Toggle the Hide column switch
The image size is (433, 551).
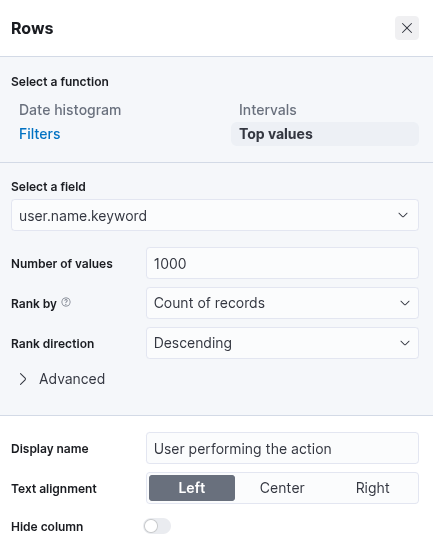tap(157, 526)
